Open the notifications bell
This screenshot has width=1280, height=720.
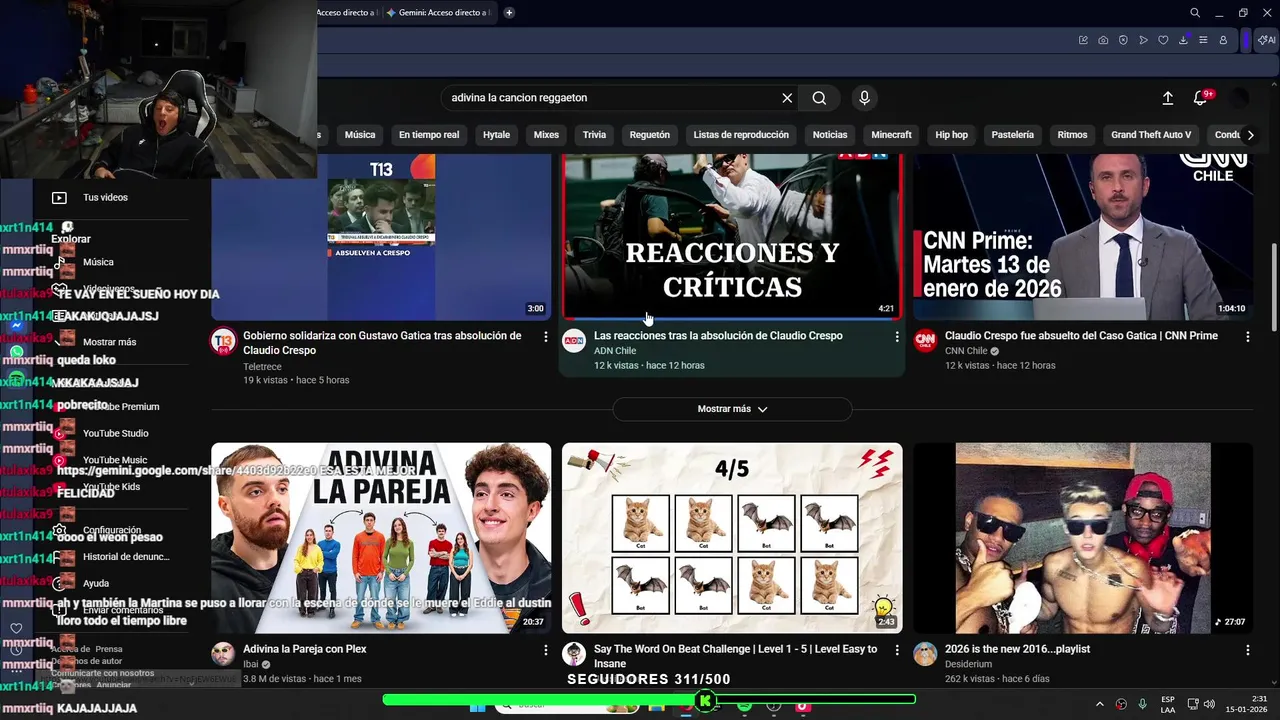(1200, 98)
